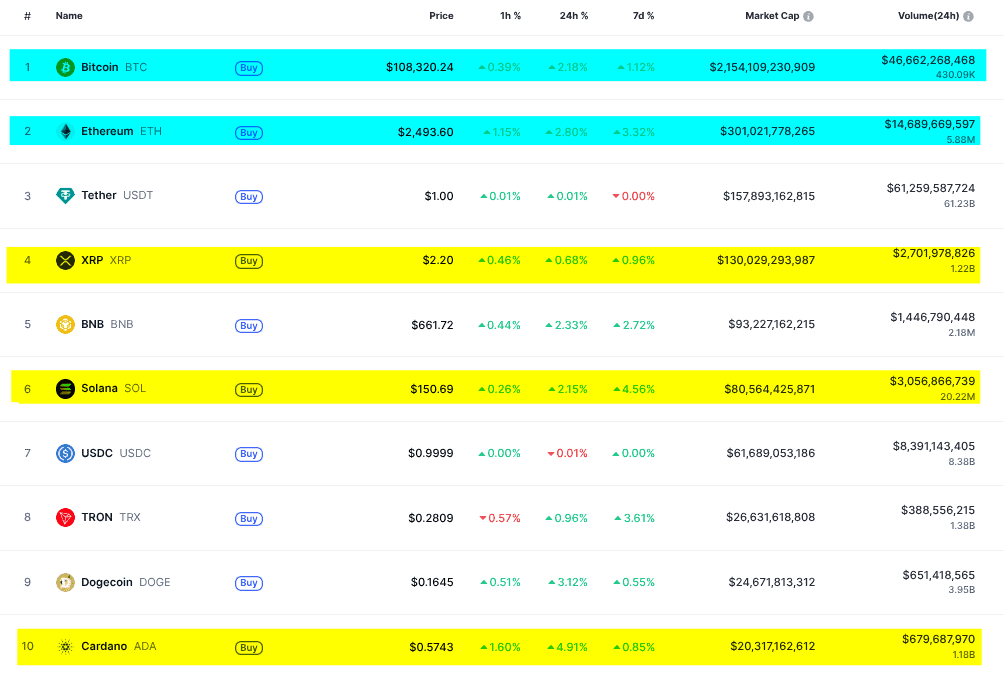Click TRON 1h change 0.57%

click(x=500, y=518)
